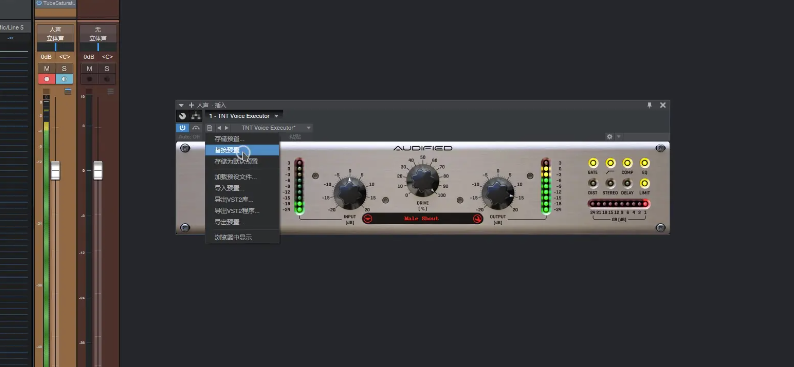This screenshot has height=367, width=794.
Task: Open the plugin settings gear
Action: (x=610, y=137)
